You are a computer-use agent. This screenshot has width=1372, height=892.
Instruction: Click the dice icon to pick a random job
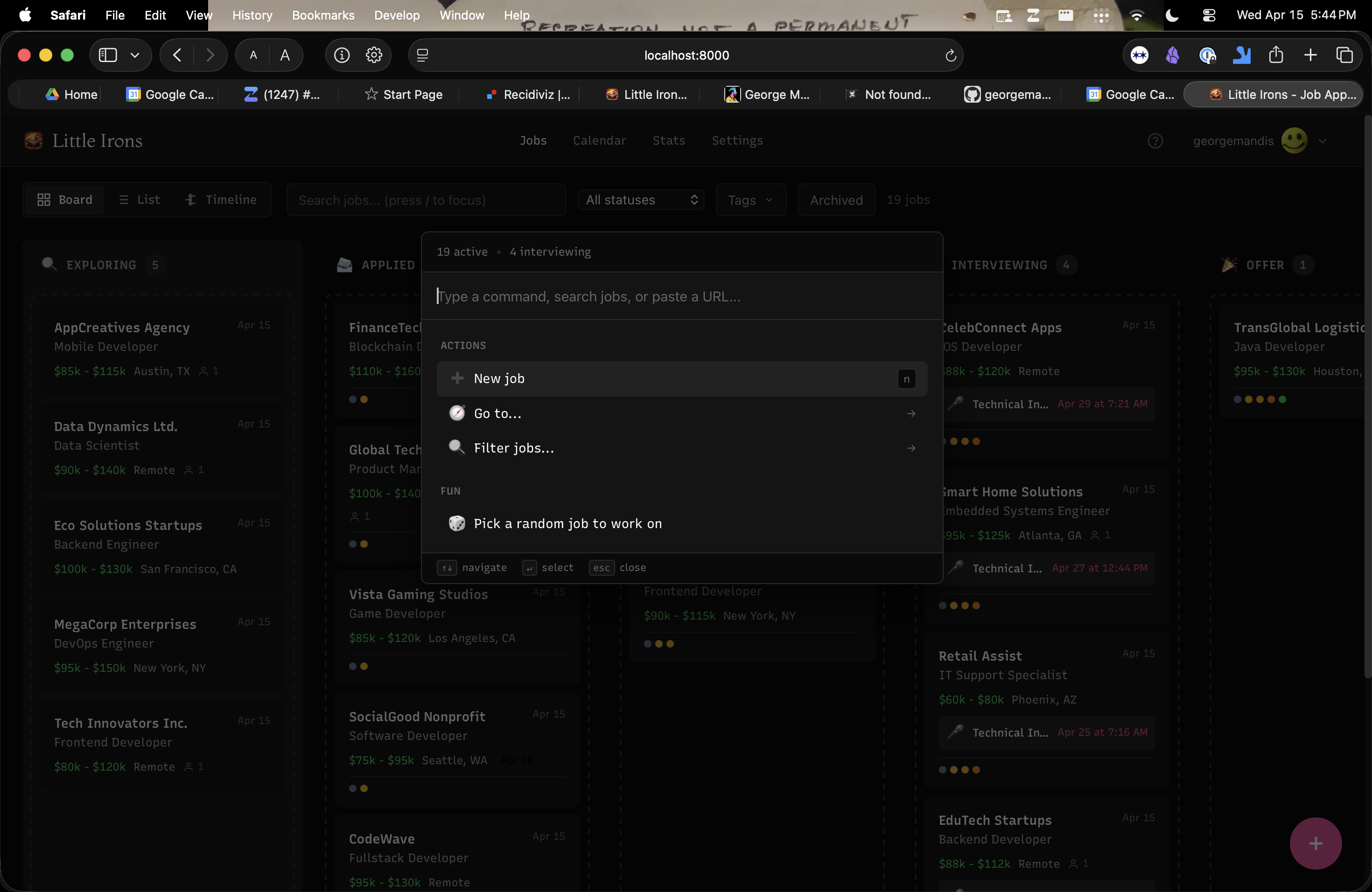(x=457, y=523)
